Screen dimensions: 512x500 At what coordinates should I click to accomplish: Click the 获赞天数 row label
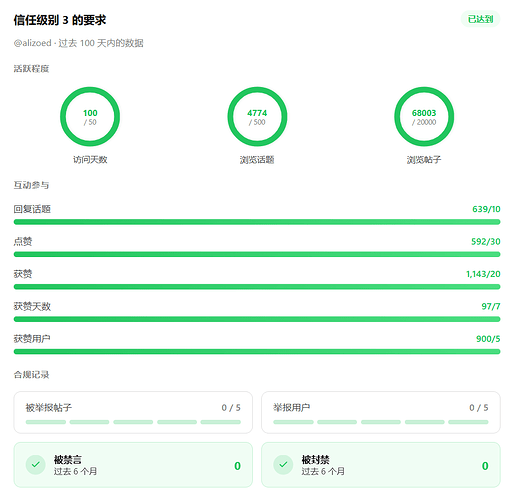(x=32, y=306)
